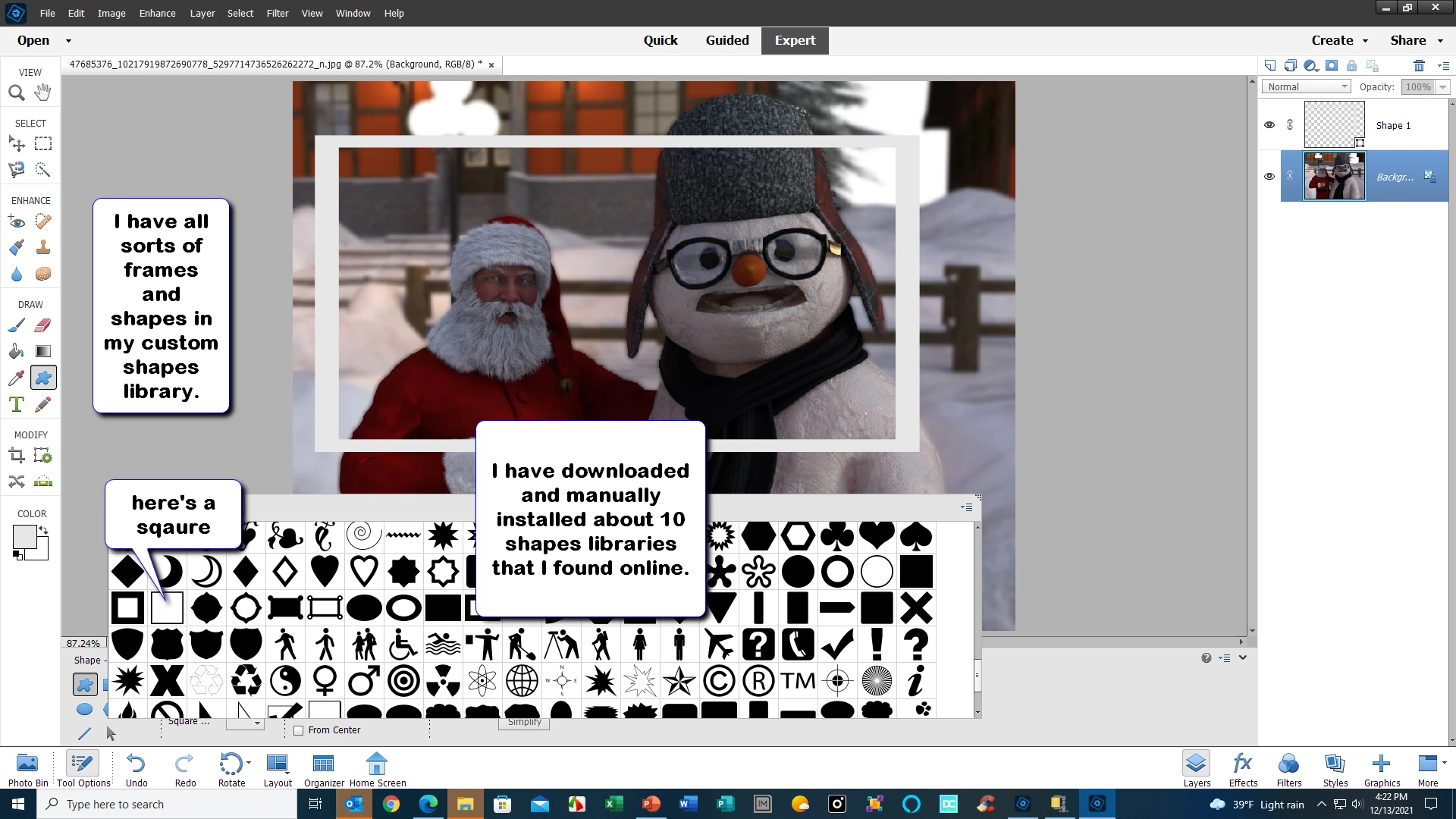
Task: Pick the heart shape in shapes grid
Action: (325, 571)
